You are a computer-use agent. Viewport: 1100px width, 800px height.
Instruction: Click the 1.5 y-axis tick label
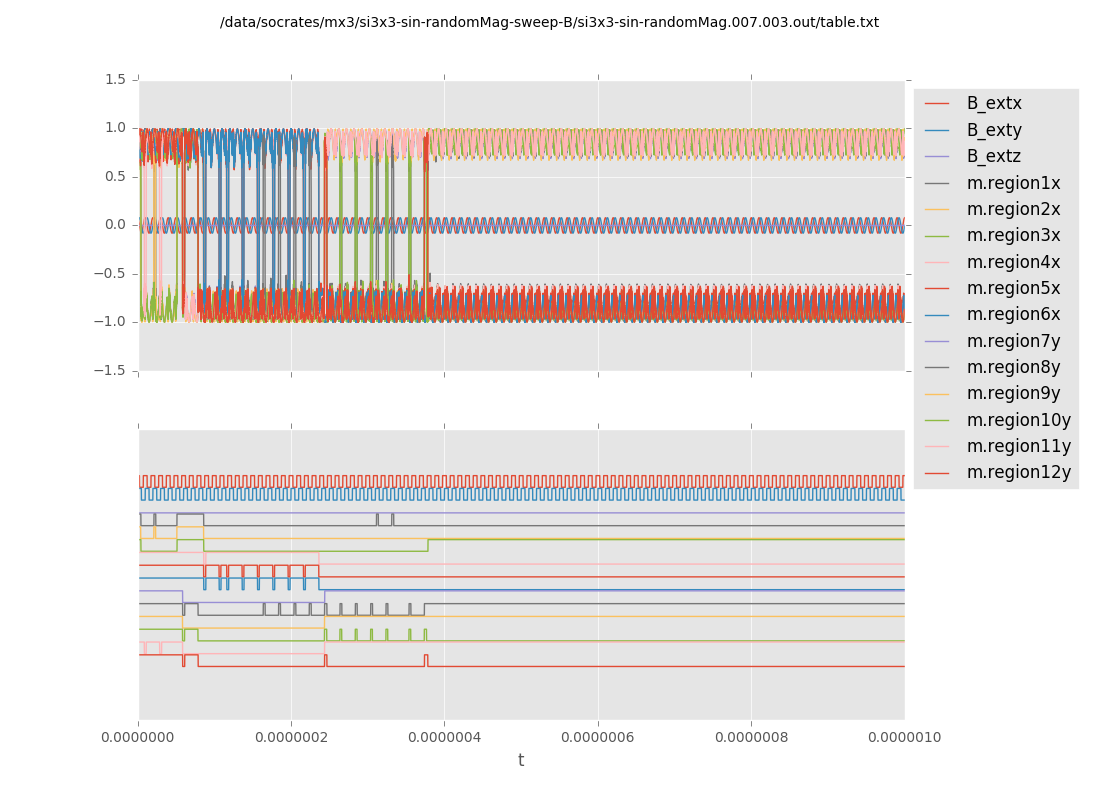(116, 80)
